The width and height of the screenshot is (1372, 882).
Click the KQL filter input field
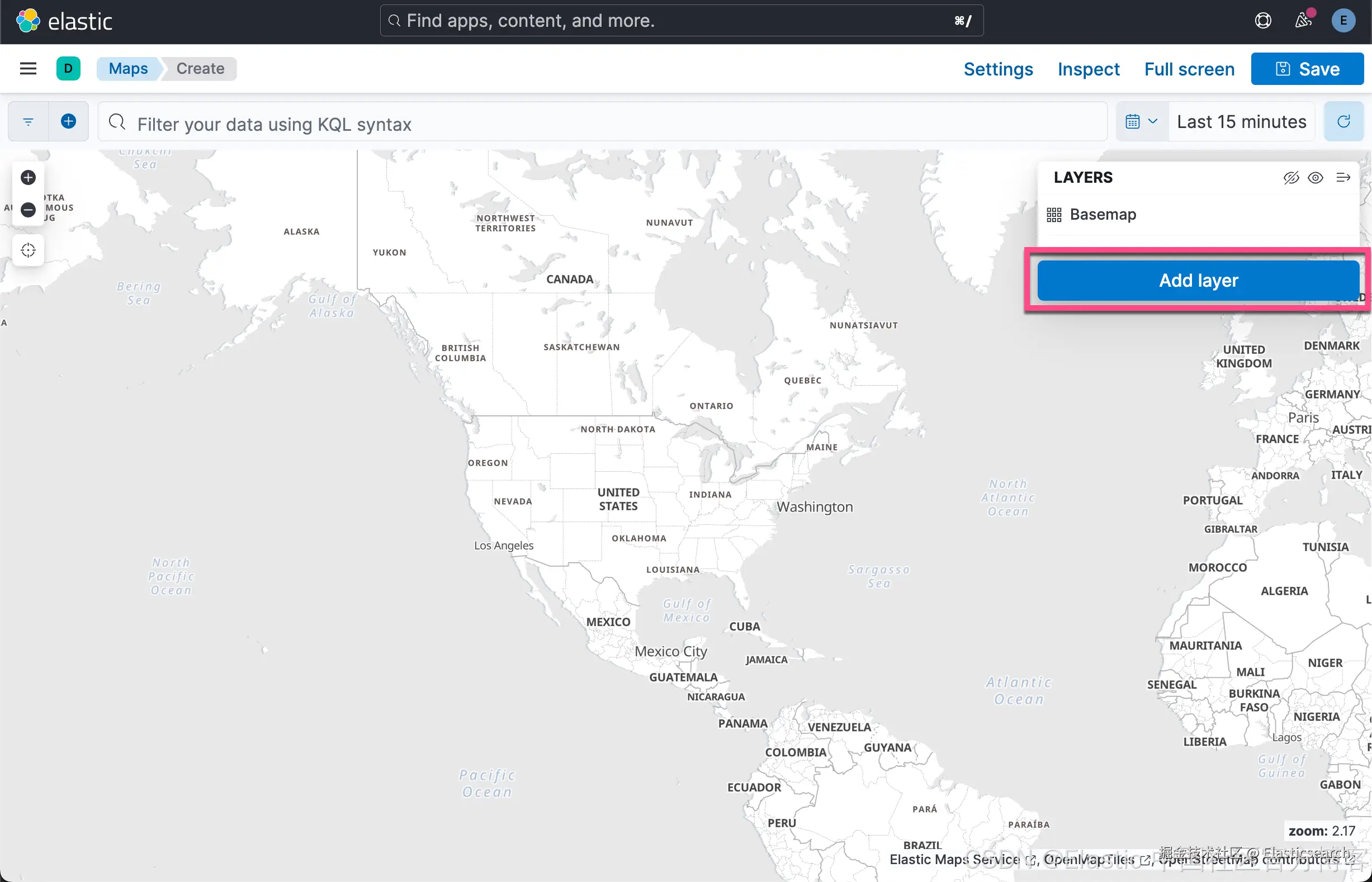(x=602, y=124)
